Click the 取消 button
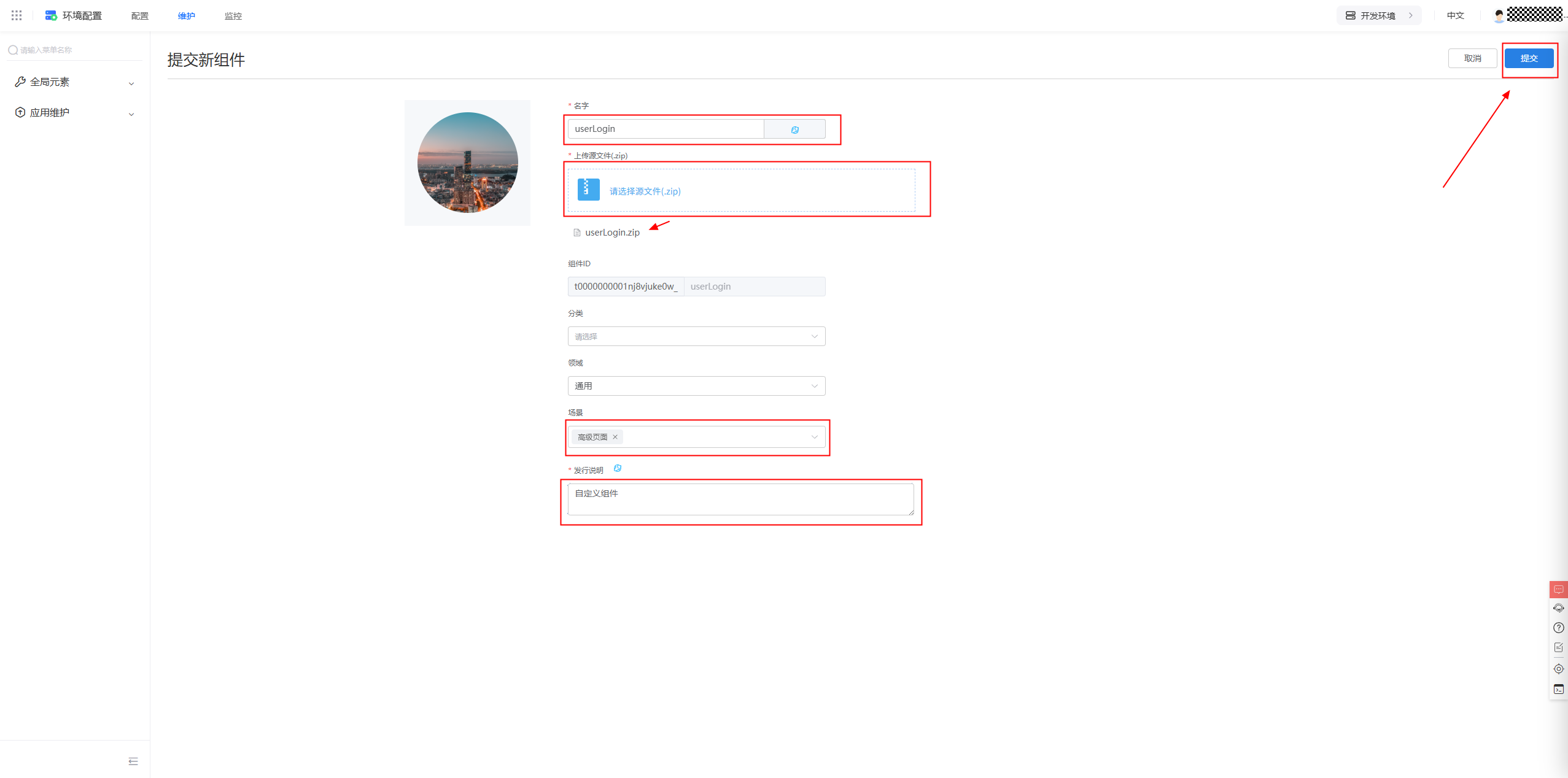The width and height of the screenshot is (1568, 778). 1472,58
